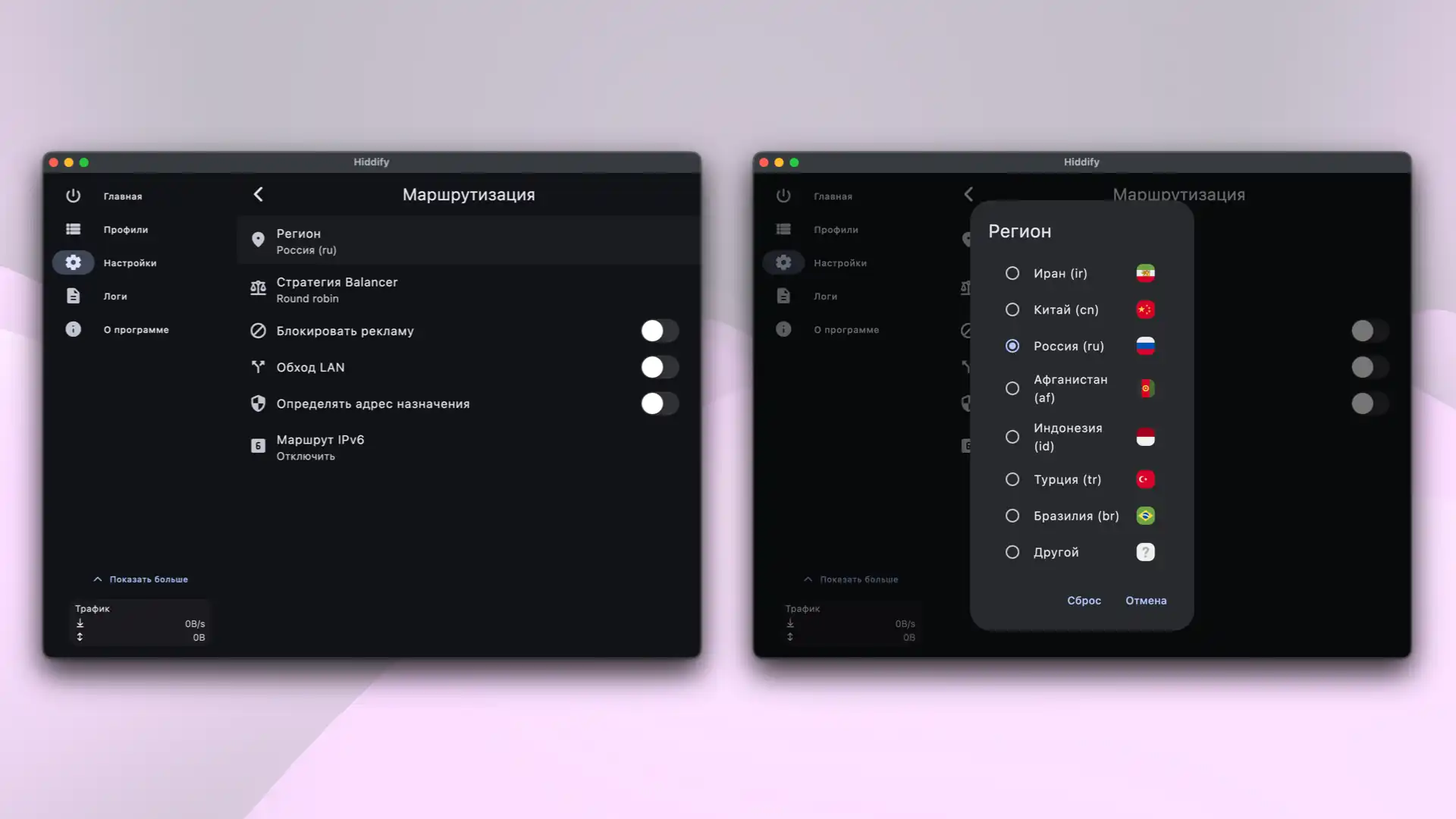
Task: Open Настройки in left window sidebar
Action: click(130, 262)
